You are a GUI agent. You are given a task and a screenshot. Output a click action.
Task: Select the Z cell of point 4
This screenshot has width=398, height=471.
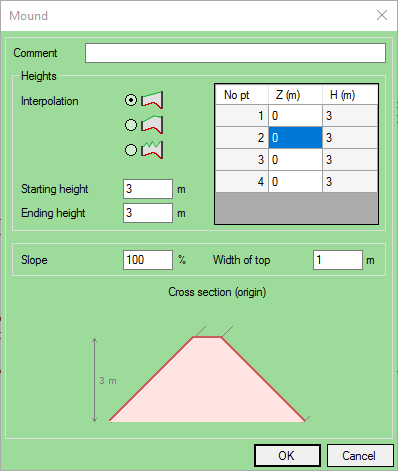point(295,182)
